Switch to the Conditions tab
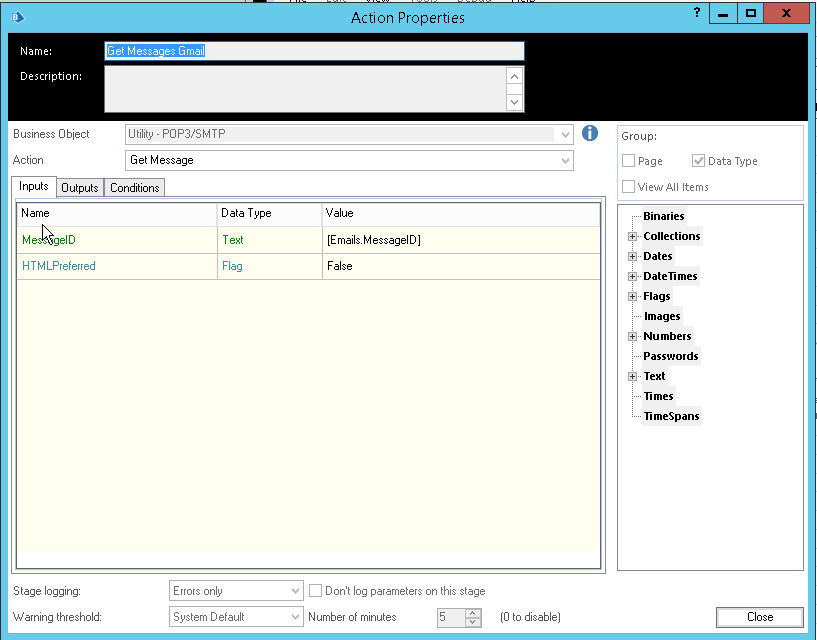This screenshot has width=817, height=640. (x=135, y=188)
